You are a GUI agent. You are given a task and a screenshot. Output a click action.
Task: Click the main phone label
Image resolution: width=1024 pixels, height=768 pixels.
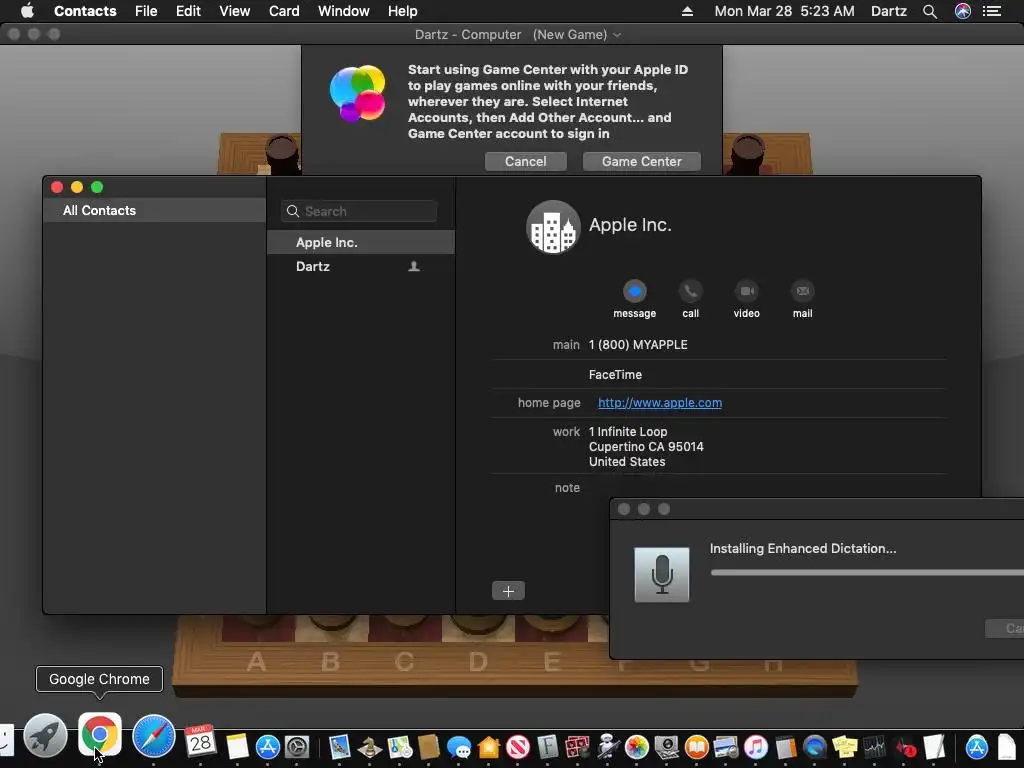(x=566, y=345)
